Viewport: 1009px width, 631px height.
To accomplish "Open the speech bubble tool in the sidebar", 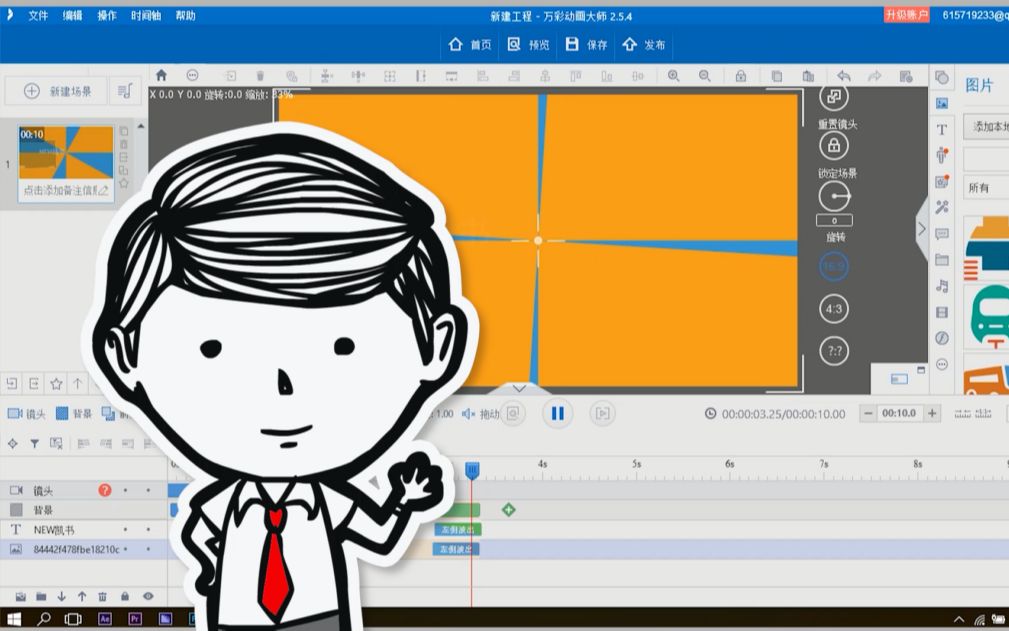I will pyautogui.click(x=942, y=233).
